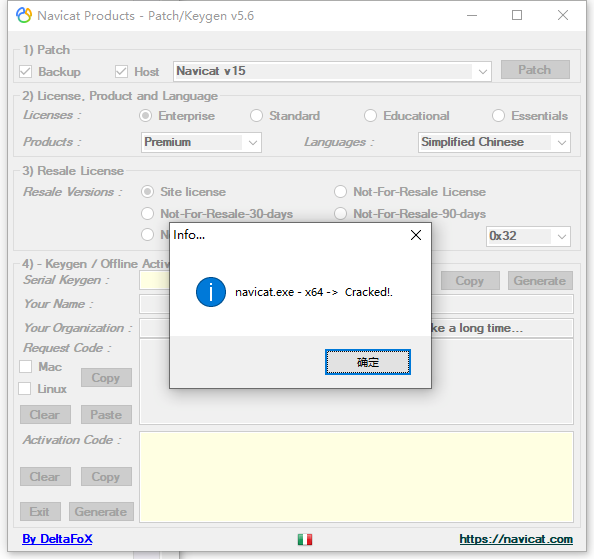The width and height of the screenshot is (594, 559).
Task: Select Educational license radio button
Action: [x=370, y=116]
